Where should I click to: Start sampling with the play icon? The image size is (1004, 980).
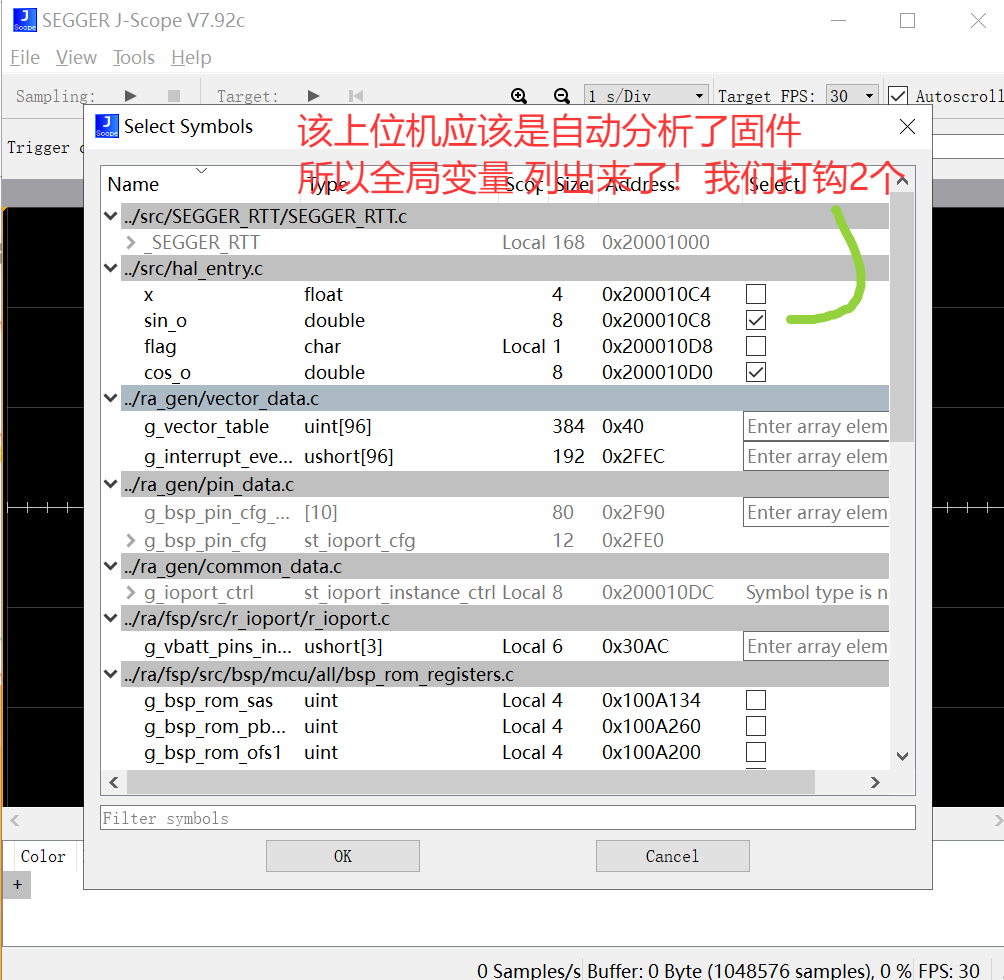[x=131, y=96]
